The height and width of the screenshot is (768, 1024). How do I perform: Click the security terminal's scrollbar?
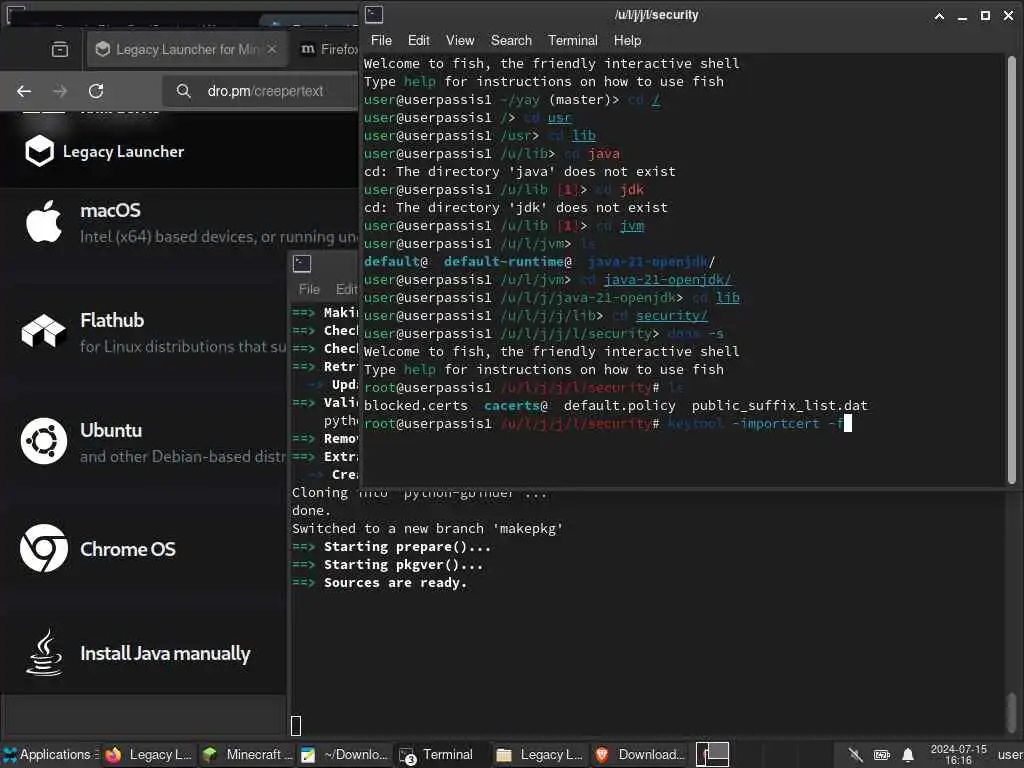pyautogui.click(x=1012, y=269)
